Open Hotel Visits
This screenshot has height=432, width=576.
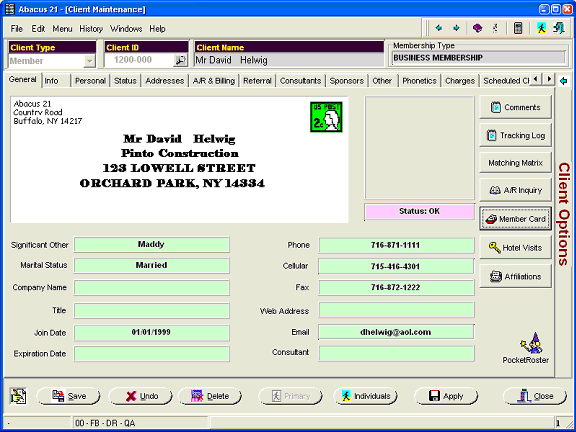[x=515, y=248]
